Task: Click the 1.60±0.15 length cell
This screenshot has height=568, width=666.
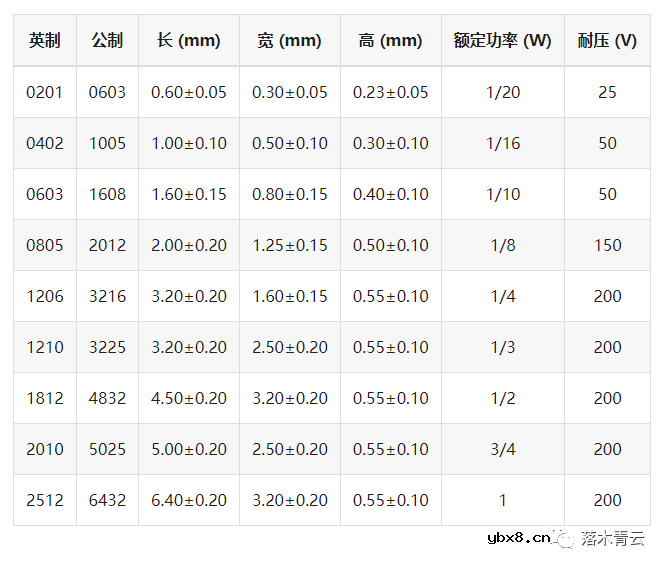Action: [x=189, y=194]
